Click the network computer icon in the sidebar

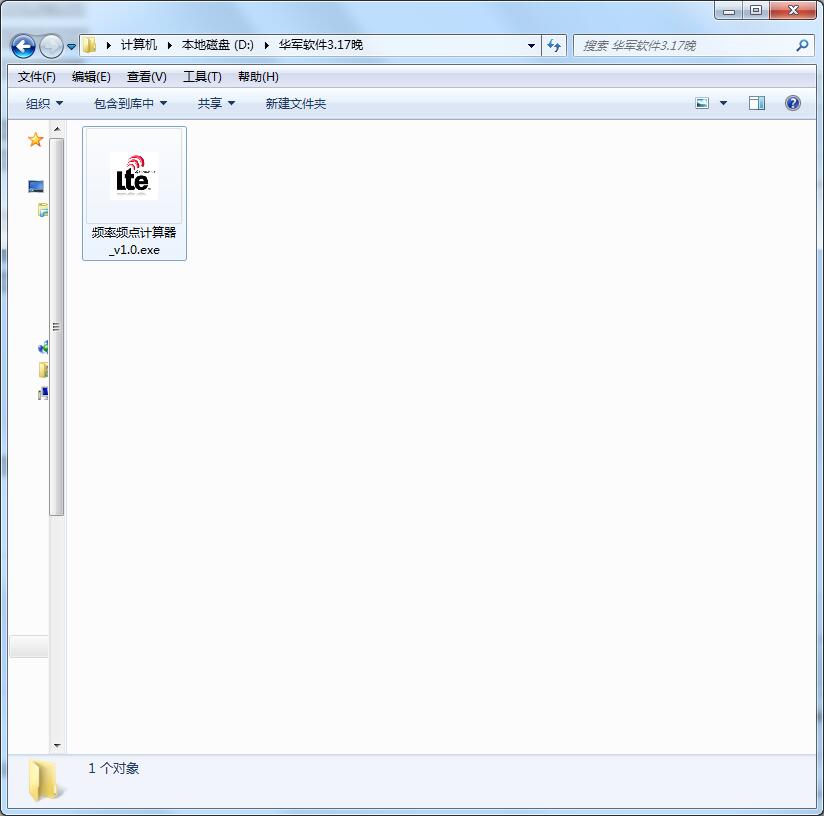(x=43, y=393)
